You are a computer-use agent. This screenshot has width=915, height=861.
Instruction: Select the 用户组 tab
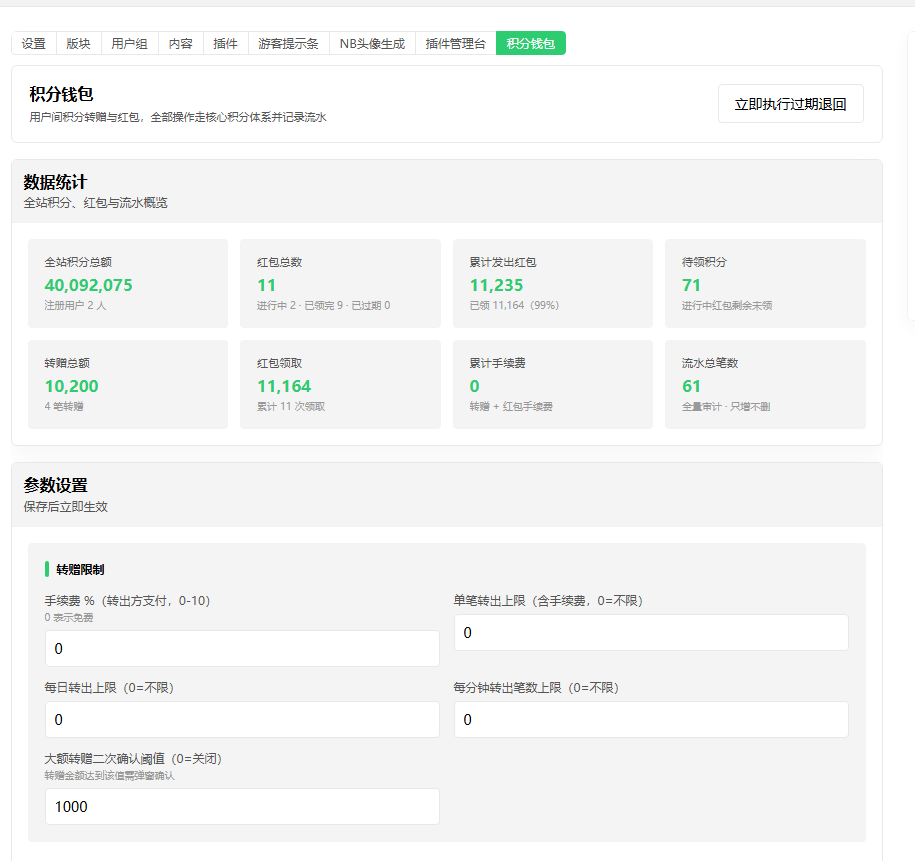(130, 43)
